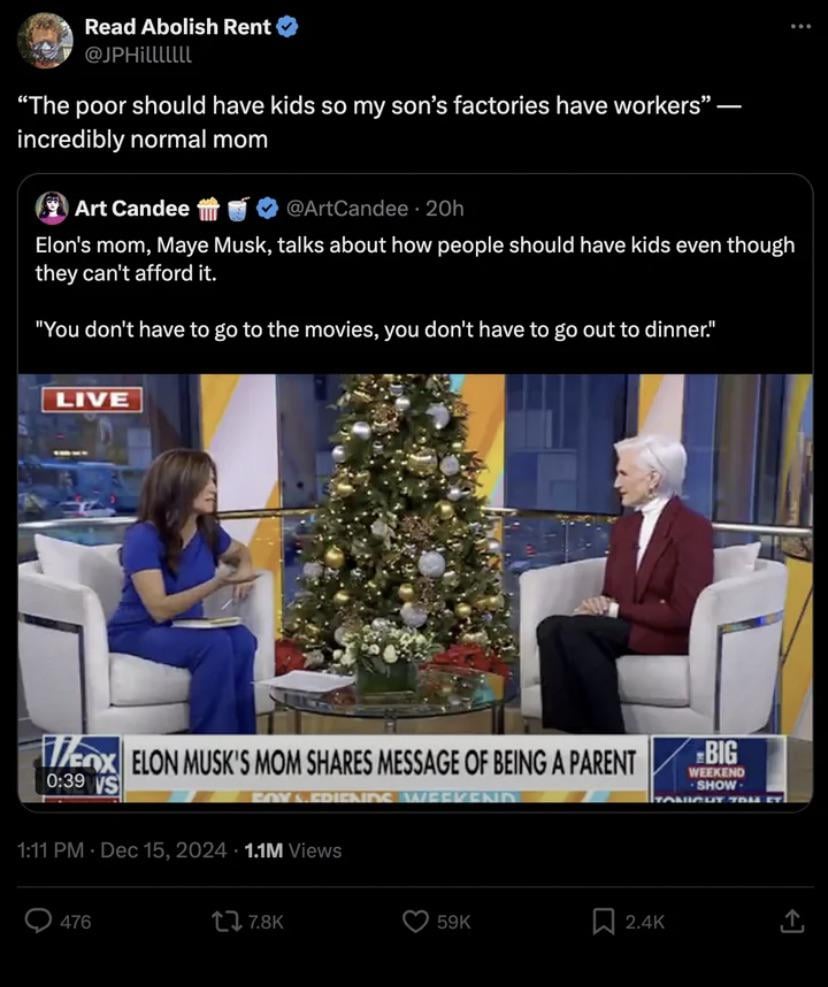Image resolution: width=828 pixels, height=987 pixels.
Task: Open the reply icon with 476 comments
Action: [38, 922]
